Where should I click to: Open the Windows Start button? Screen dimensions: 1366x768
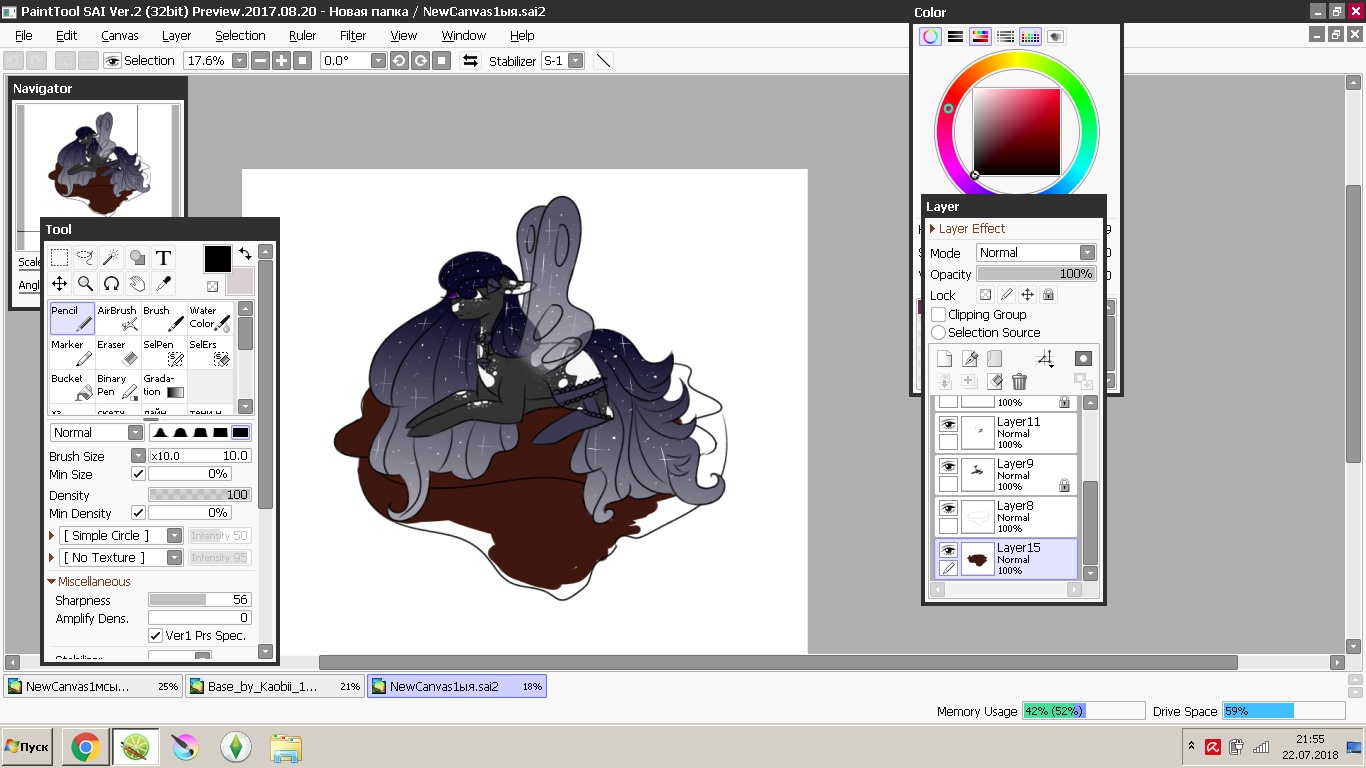[x=27, y=747]
